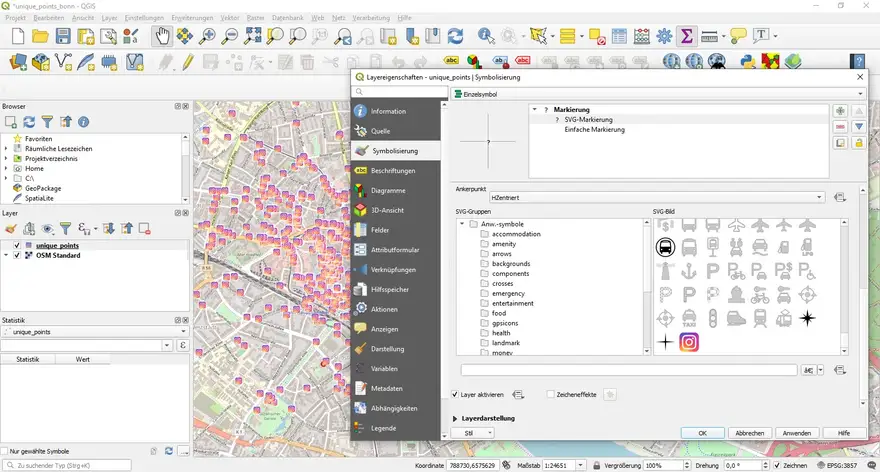880x472 pixels.
Task: Click the Layer panel filter legend icon
Action: point(65,228)
